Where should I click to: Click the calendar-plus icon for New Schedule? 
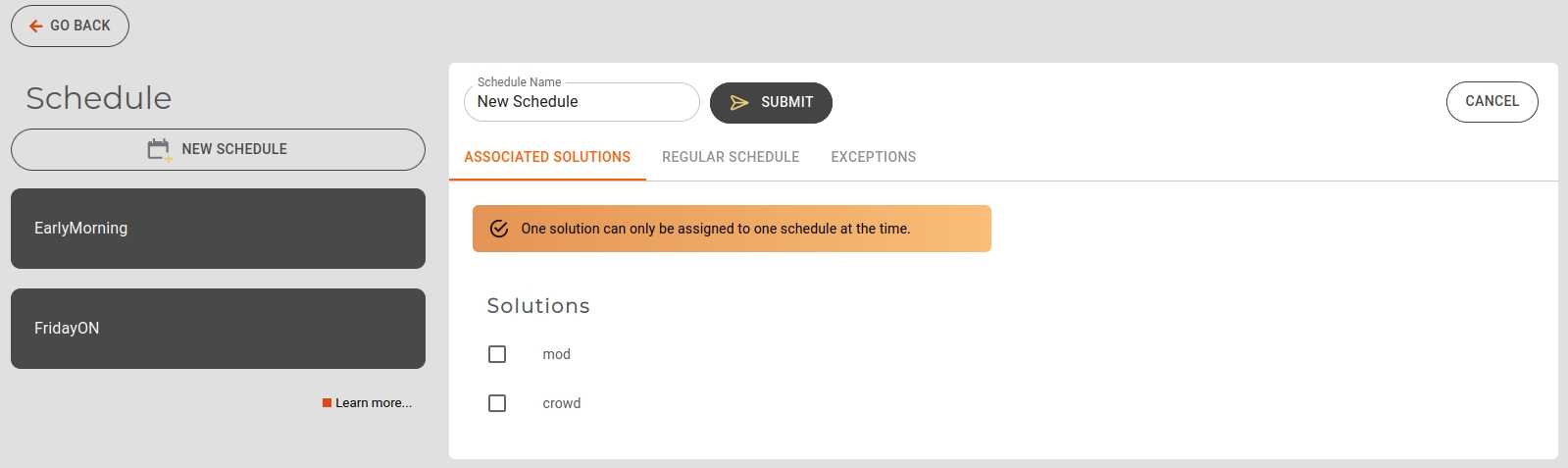point(158,149)
